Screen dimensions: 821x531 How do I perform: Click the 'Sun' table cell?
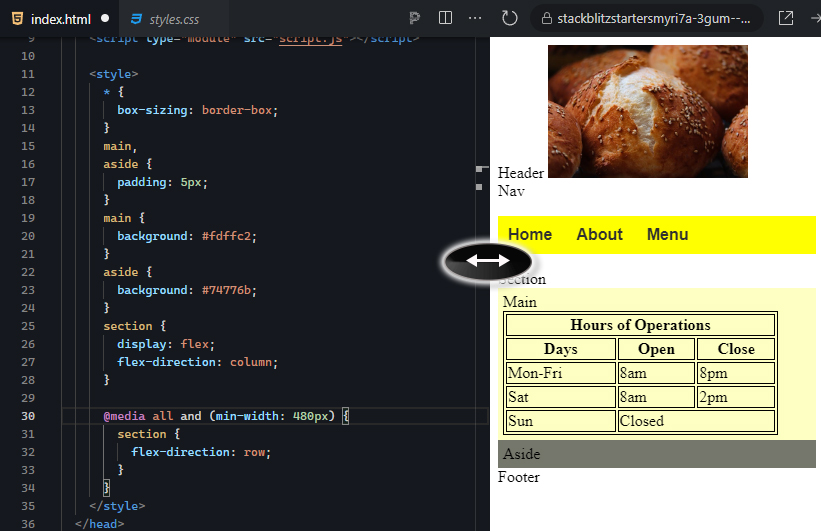[x=561, y=421]
